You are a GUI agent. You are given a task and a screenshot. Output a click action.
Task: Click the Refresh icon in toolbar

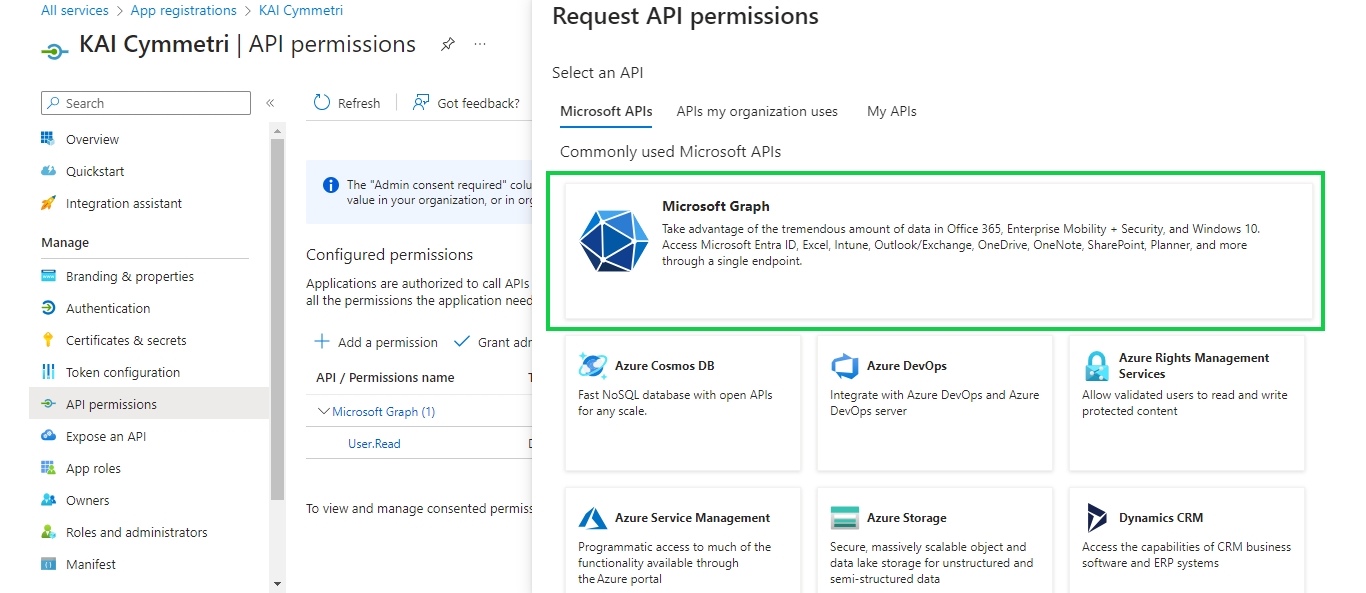click(x=322, y=103)
